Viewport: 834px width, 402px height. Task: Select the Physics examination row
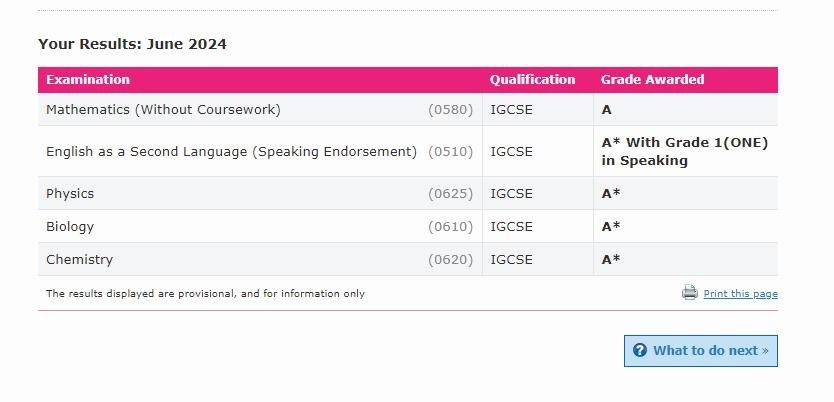pyautogui.click(x=408, y=194)
